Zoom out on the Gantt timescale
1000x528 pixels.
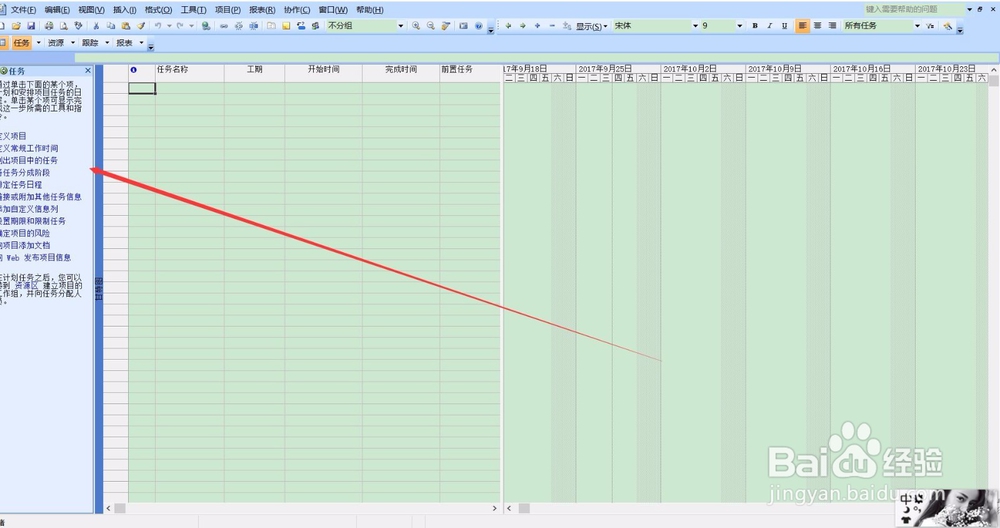[x=430, y=26]
